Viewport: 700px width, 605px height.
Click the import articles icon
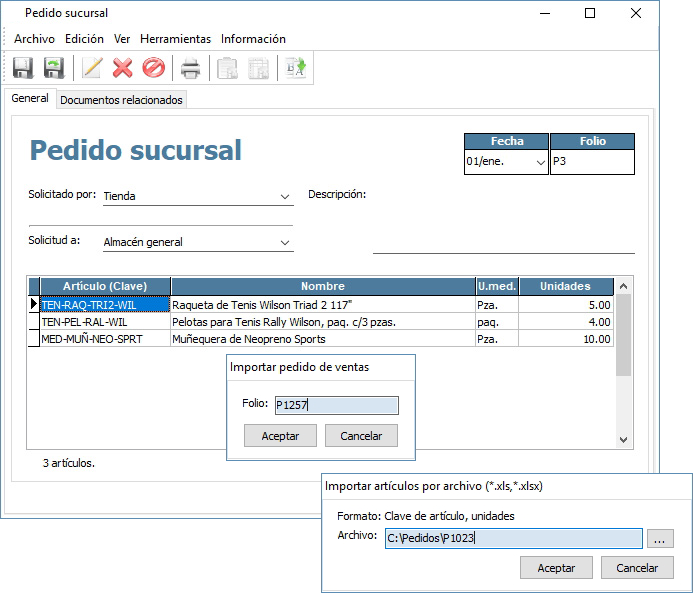(297, 68)
